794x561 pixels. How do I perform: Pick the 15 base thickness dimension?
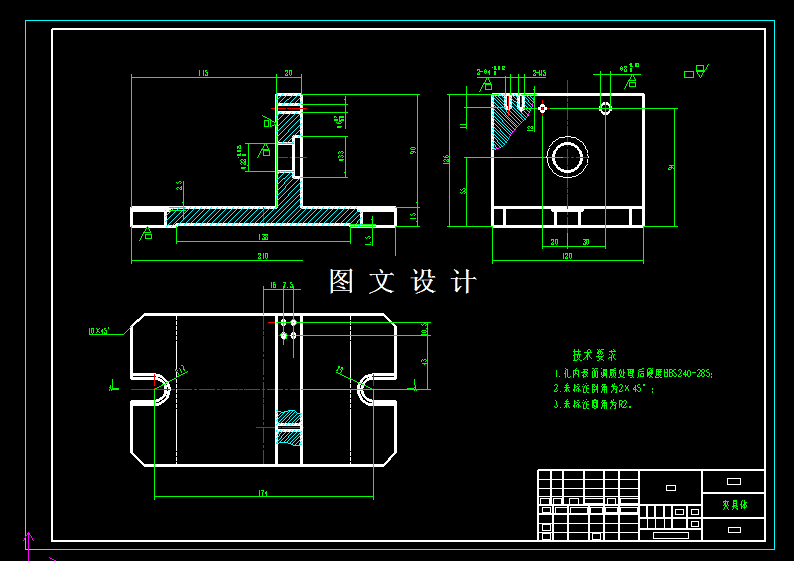click(413, 216)
